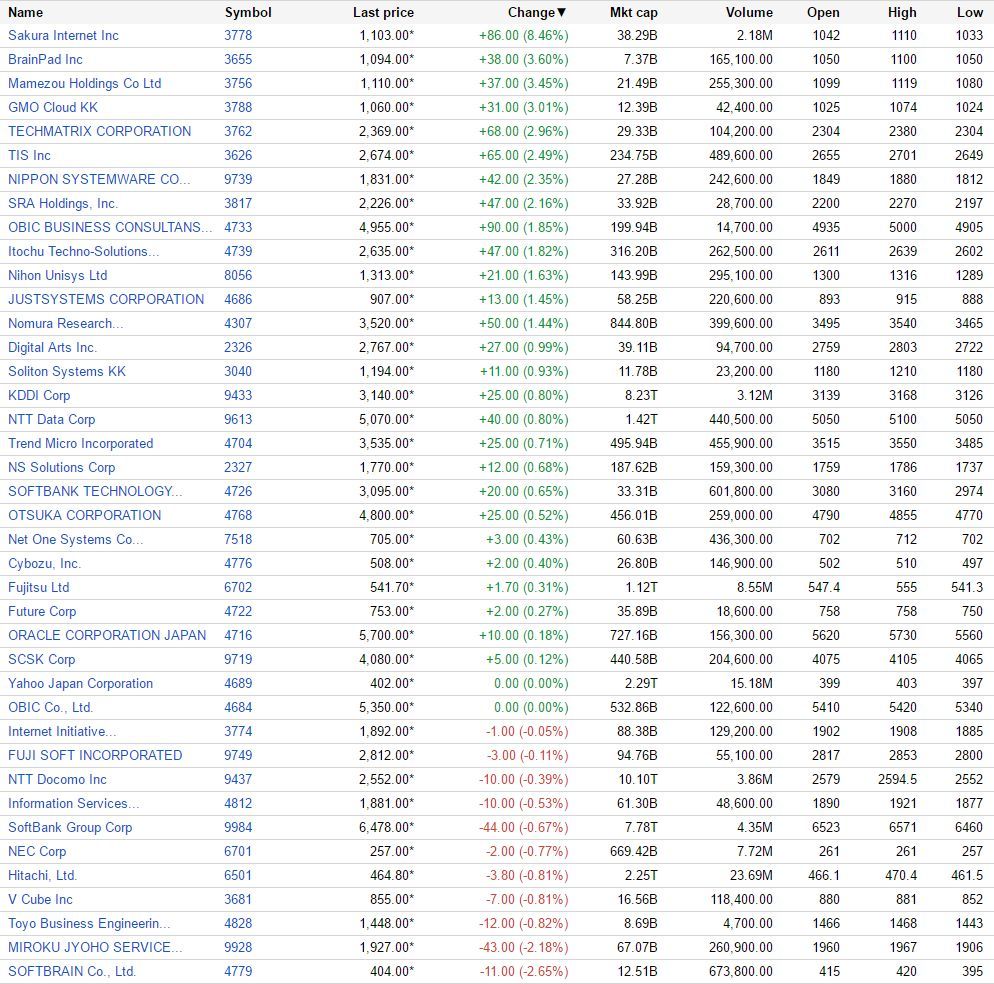
Task: Open Cybozu, Inc. link
Action: click(x=44, y=564)
